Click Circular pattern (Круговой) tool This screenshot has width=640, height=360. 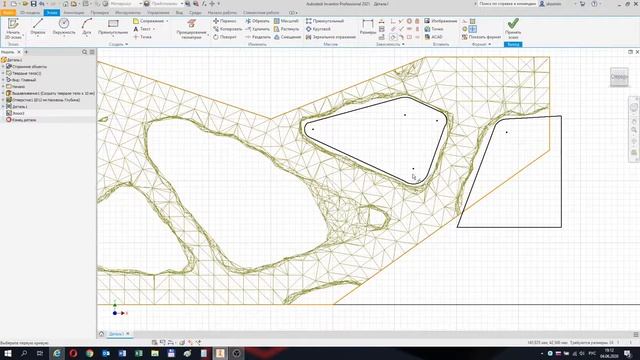[x=318, y=29]
